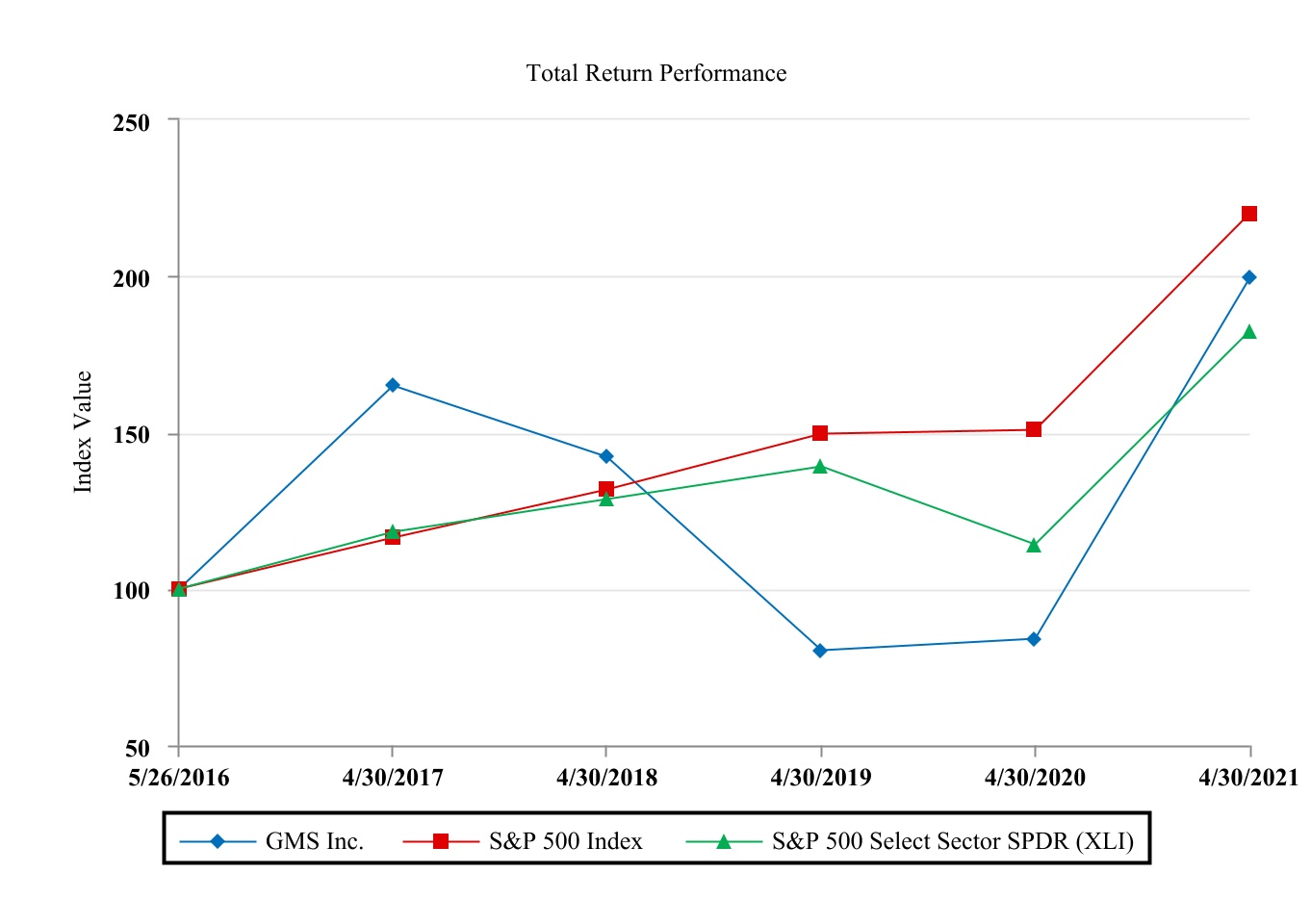Click the XLI triangle marker at 4/30/2020
The image size is (1311, 924).
pos(1034,546)
